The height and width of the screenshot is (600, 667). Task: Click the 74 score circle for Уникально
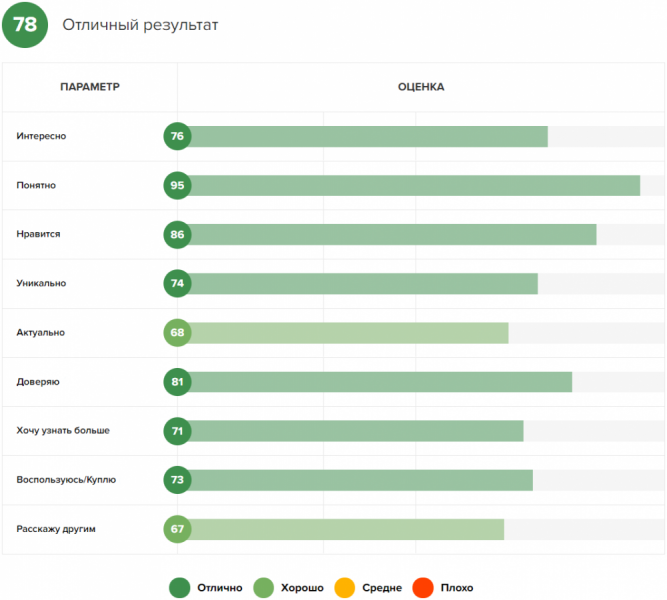click(177, 283)
